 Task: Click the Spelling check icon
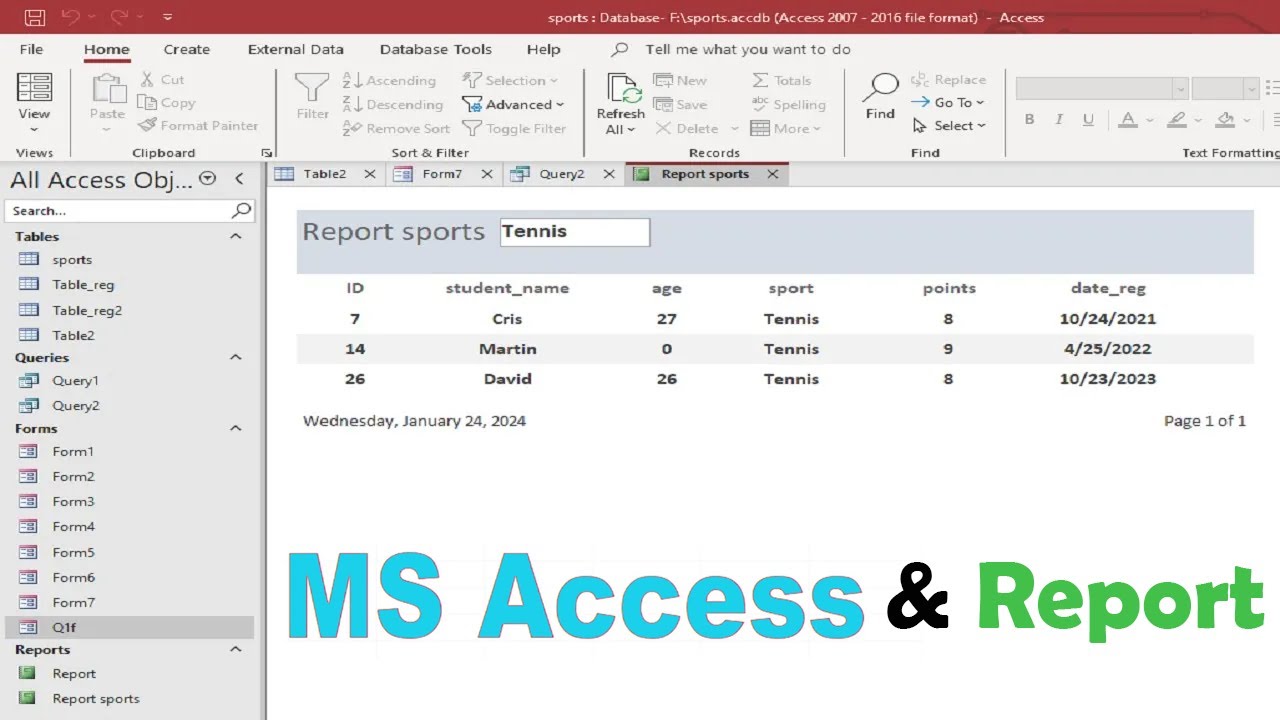coord(761,104)
